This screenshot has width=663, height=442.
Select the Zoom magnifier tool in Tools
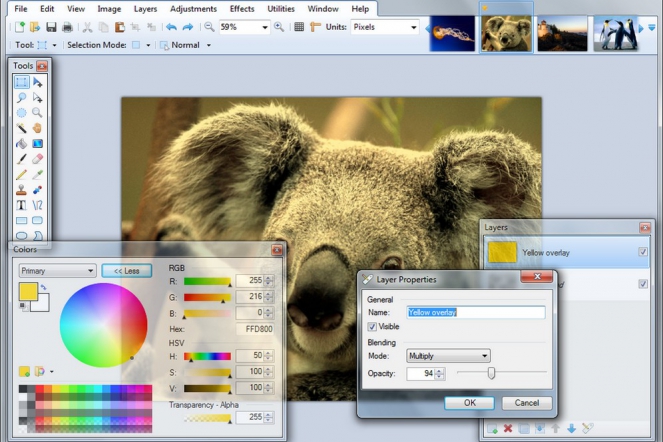[37, 113]
